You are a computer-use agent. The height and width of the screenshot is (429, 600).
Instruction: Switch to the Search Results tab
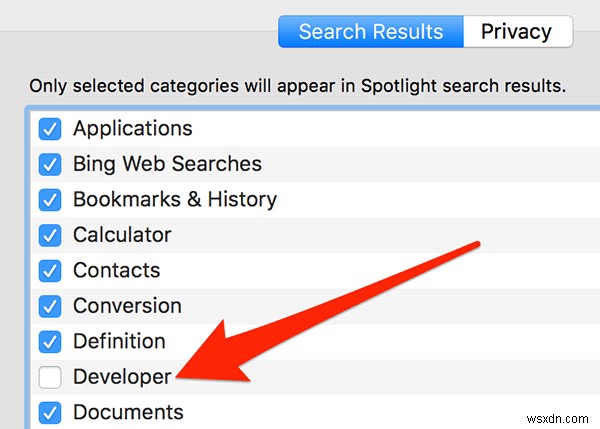point(370,31)
